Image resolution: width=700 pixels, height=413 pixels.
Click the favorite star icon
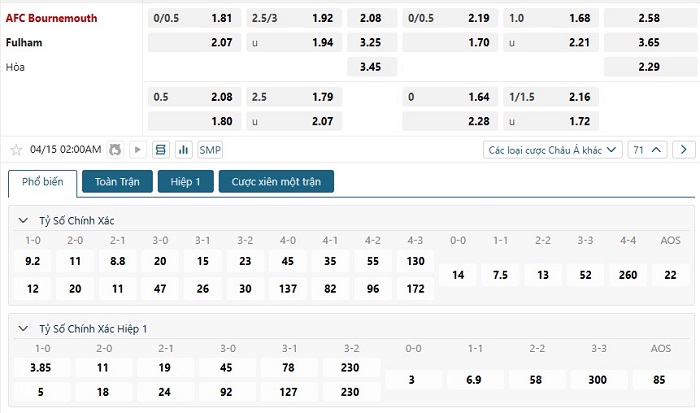tap(16, 150)
